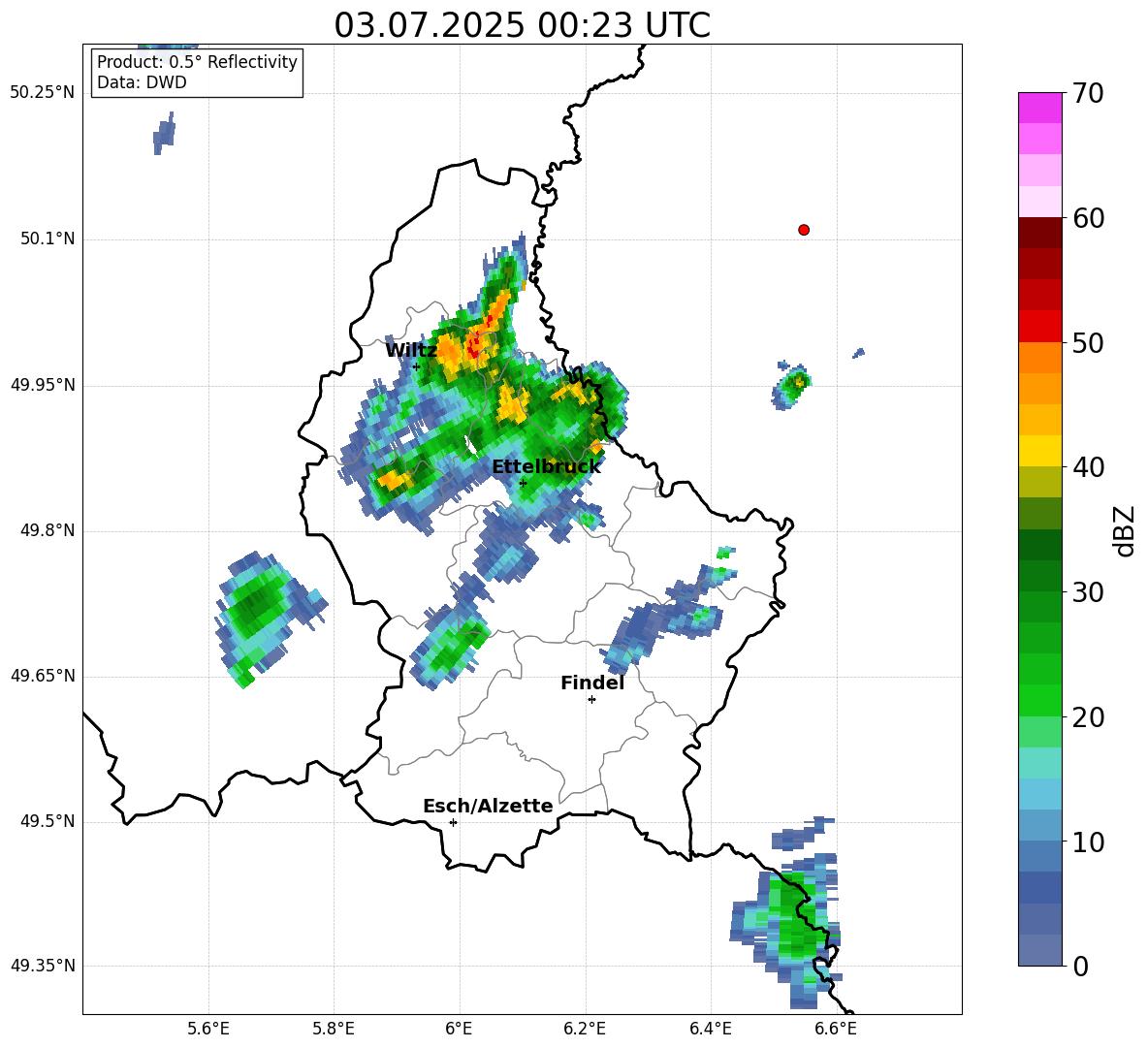
Task: Click the 'Data: DWD' text
Action: pyautogui.click(x=142, y=82)
